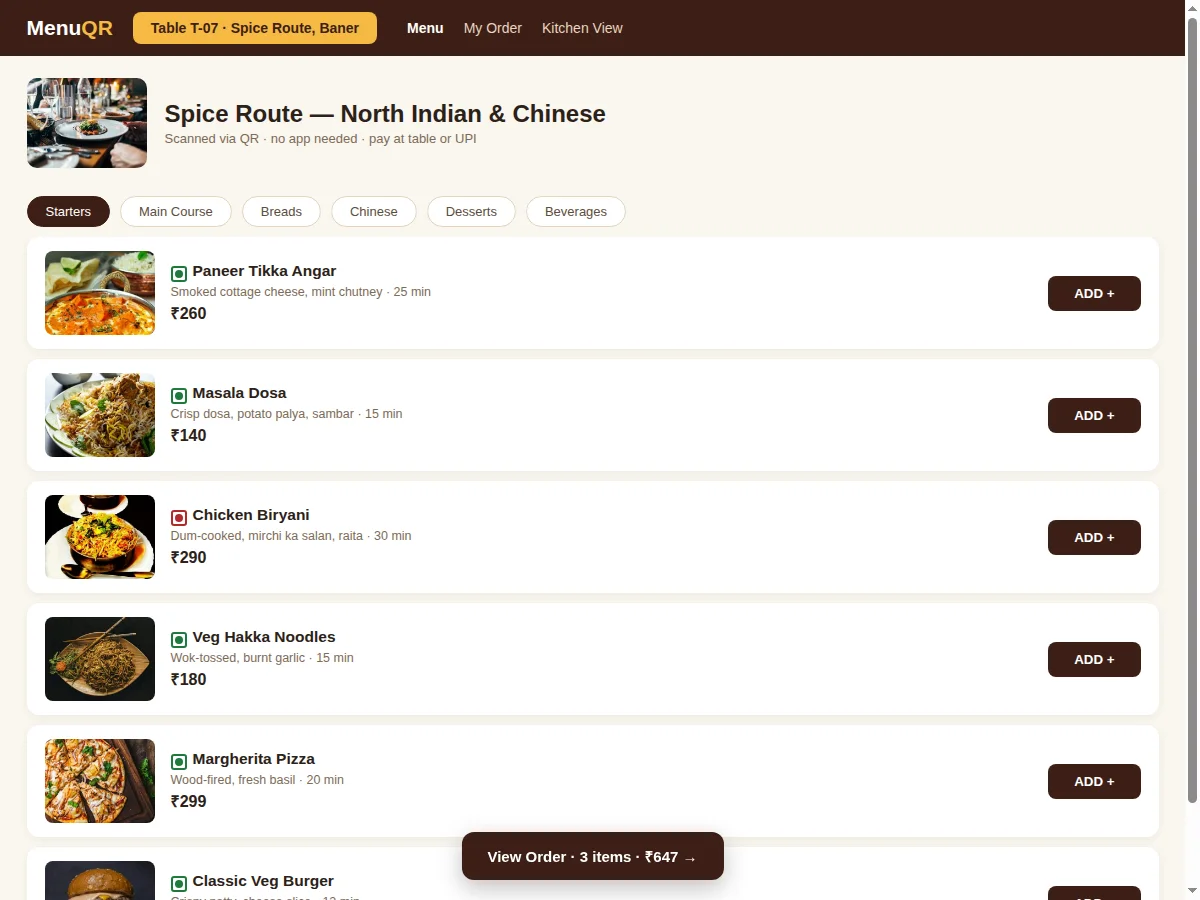This screenshot has height=900, width=1200.
Task: Click the veg icon beside Margherita Pizza
Action: click(x=179, y=761)
